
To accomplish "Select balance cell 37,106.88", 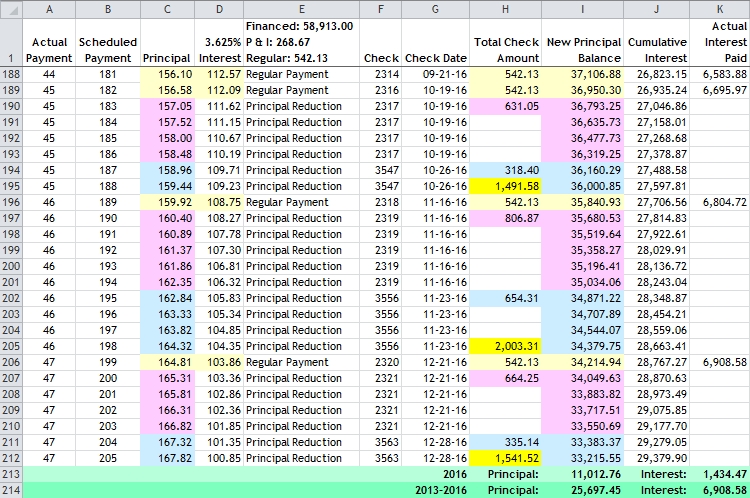I will pyautogui.click(x=583, y=74).
